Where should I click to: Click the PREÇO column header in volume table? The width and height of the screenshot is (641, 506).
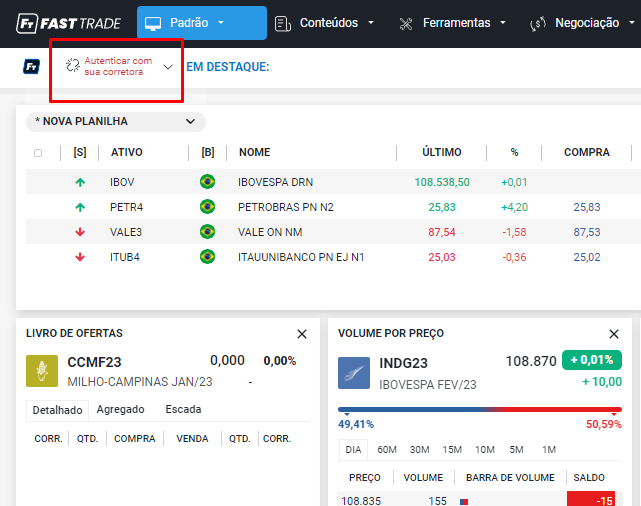tap(365, 478)
